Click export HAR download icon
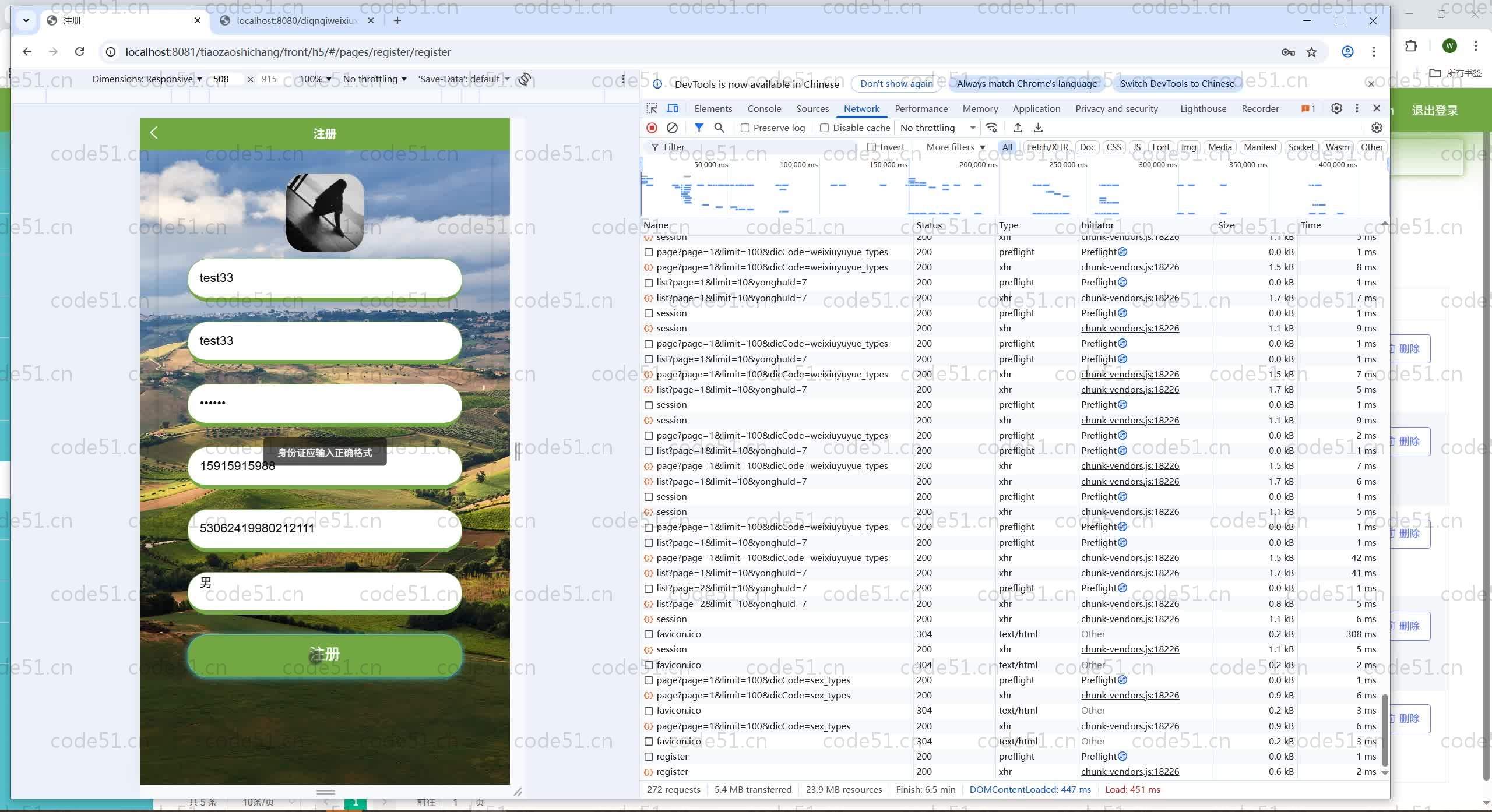Screen dimensions: 1492x812 tap(1038, 128)
